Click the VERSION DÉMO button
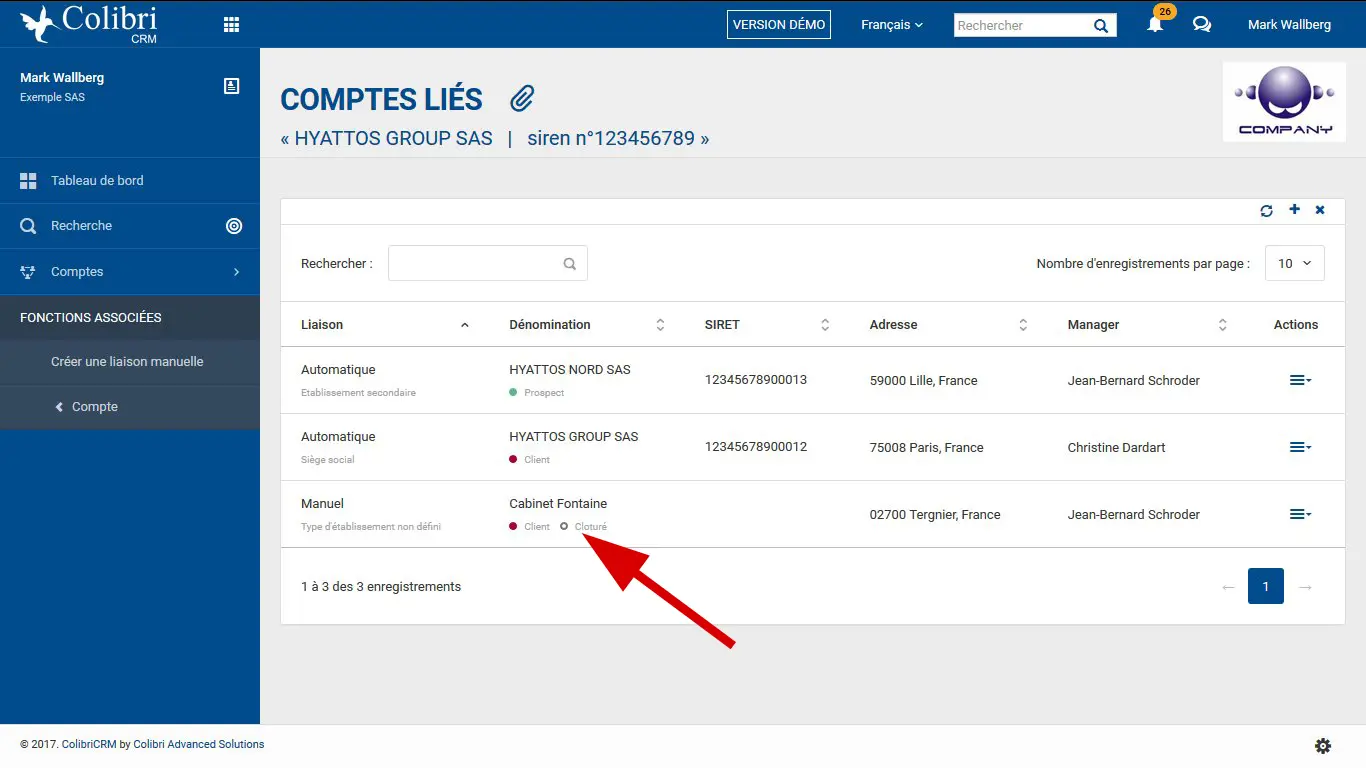The height and width of the screenshot is (768, 1366). (779, 25)
